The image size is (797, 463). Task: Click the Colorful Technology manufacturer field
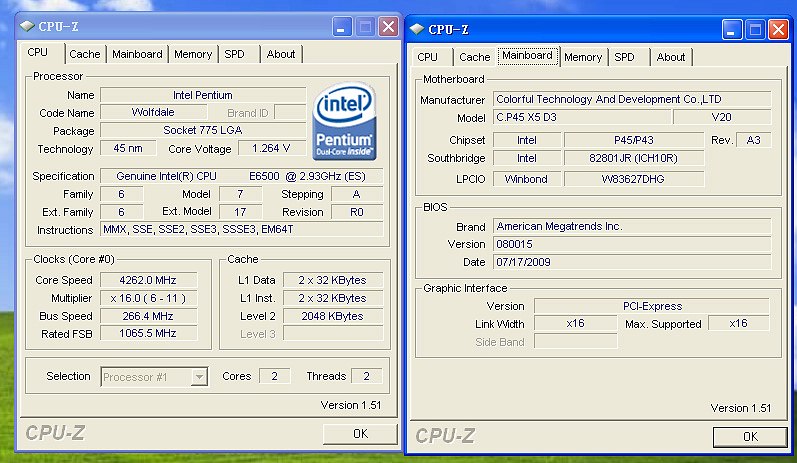pyautogui.click(x=632, y=99)
